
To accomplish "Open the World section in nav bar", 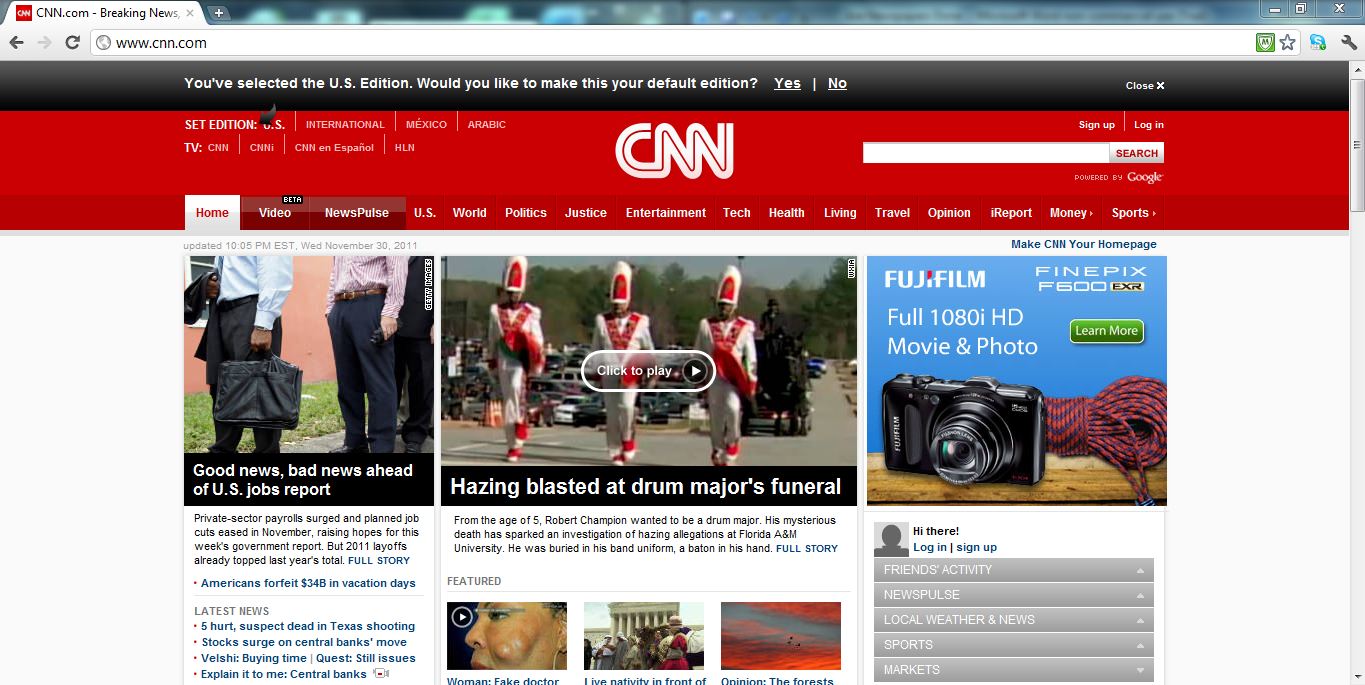I will pyautogui.click(x=469, y=213).
